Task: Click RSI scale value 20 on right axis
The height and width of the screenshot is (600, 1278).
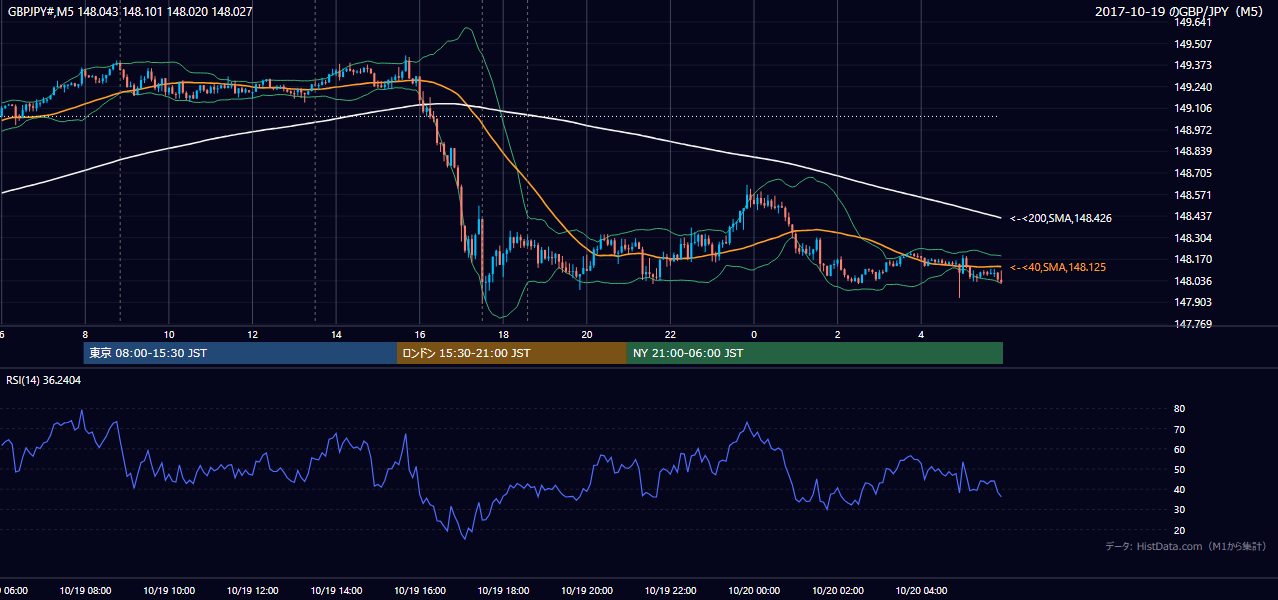Action: 1180,530
